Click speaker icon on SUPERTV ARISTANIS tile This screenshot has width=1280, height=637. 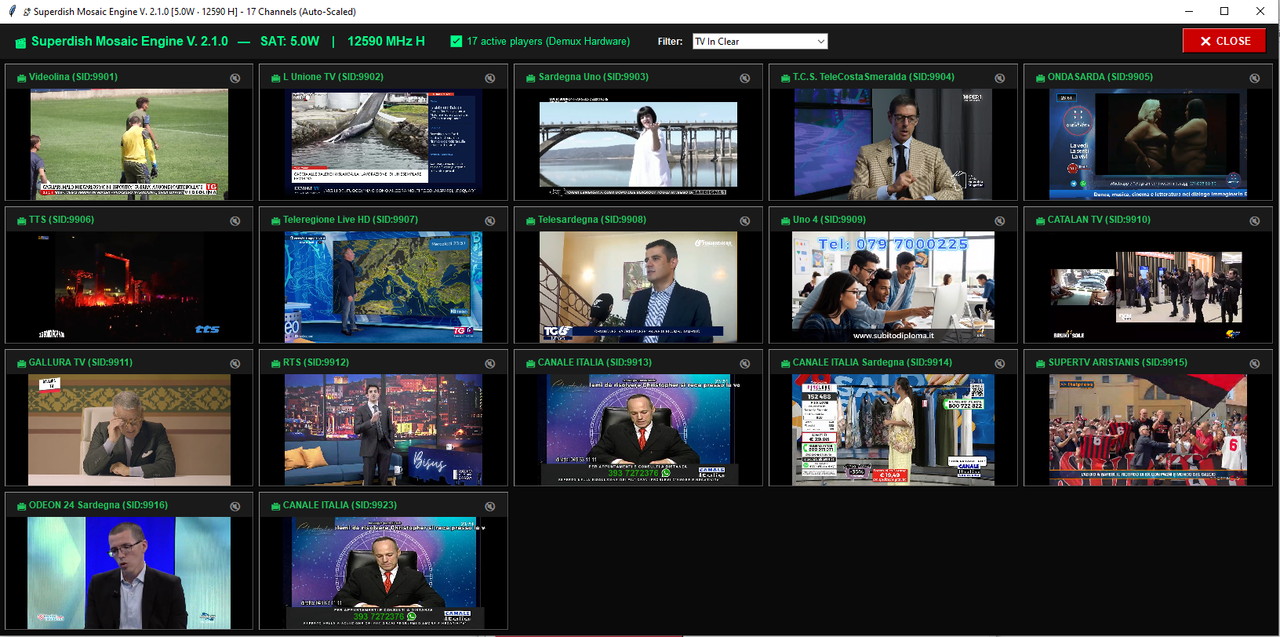[1254, 364]
